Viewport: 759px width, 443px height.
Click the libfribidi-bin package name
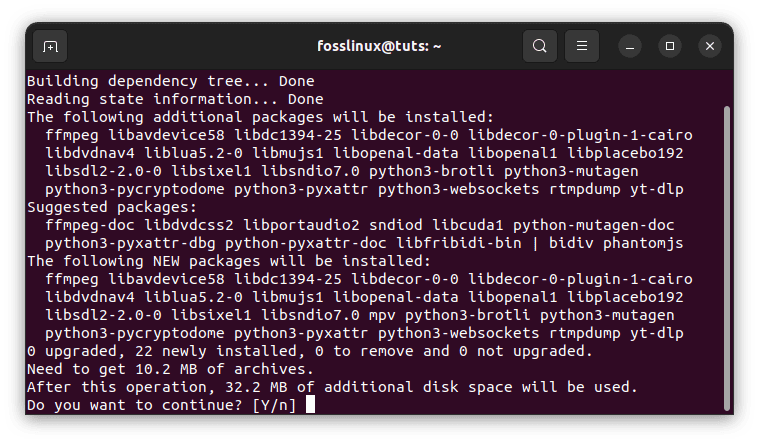point(459,243)
